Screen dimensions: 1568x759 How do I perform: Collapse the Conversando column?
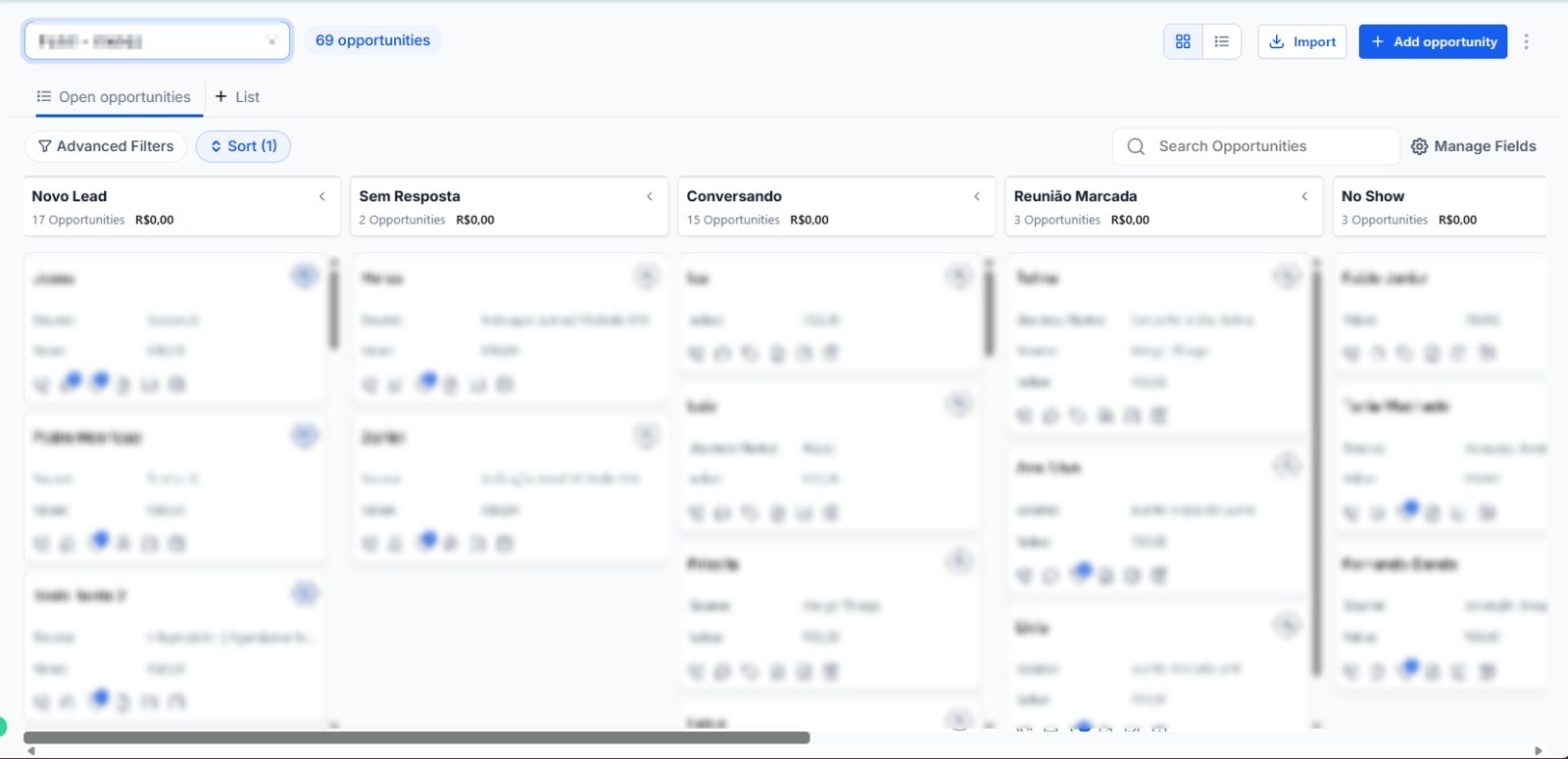pyautogui.click(x=976, y=196)
